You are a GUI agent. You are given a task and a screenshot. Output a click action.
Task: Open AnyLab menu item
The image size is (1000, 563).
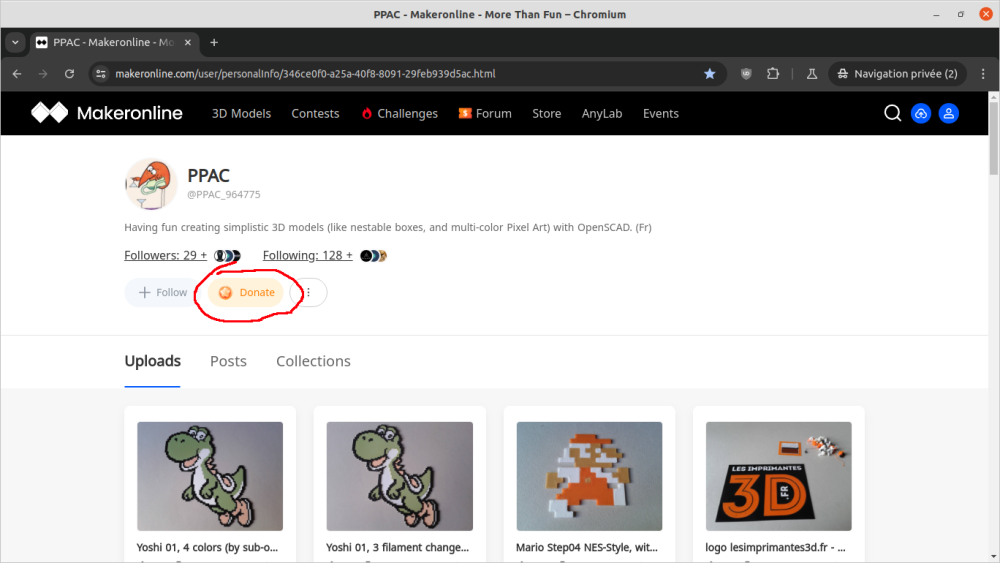point(601,113)
